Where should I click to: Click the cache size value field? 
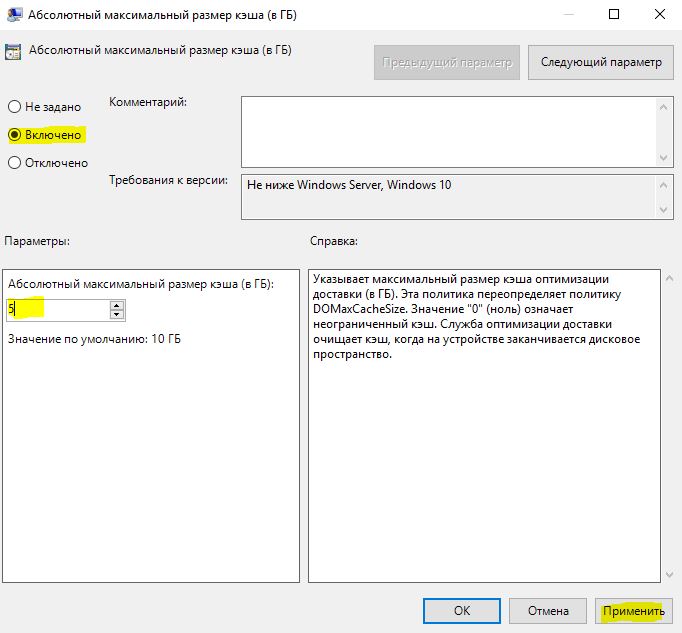point(58,310)
